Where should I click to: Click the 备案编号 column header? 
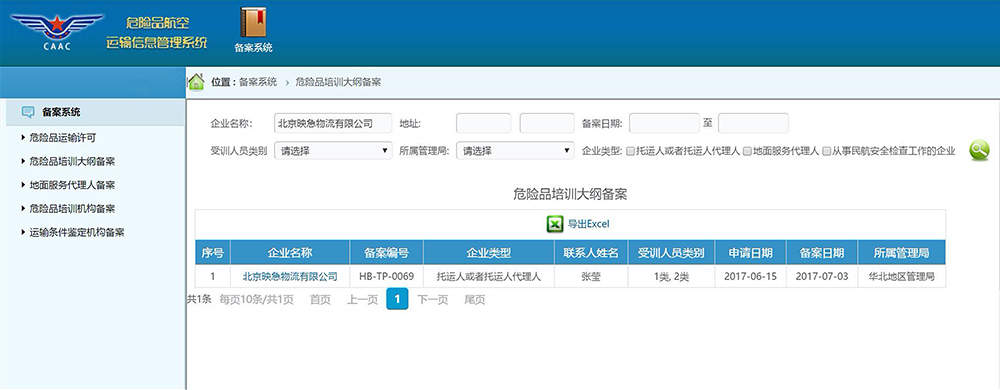(x=386, y=252)
